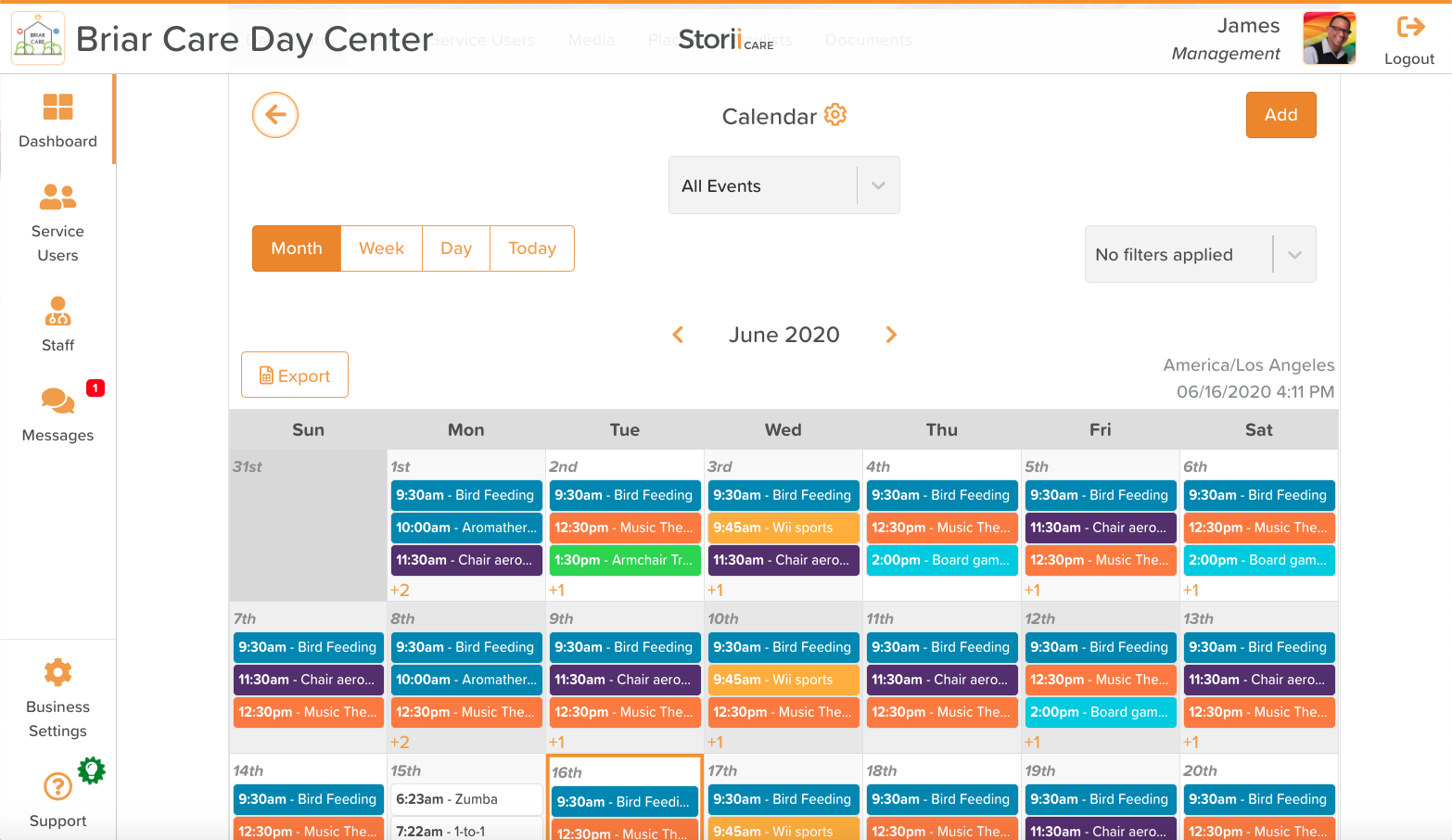Image resolution: width=1452 pixels, height=840 pixels.
Task: Show hidden events via +2 on June 1st
Action: tap(401, 589)
